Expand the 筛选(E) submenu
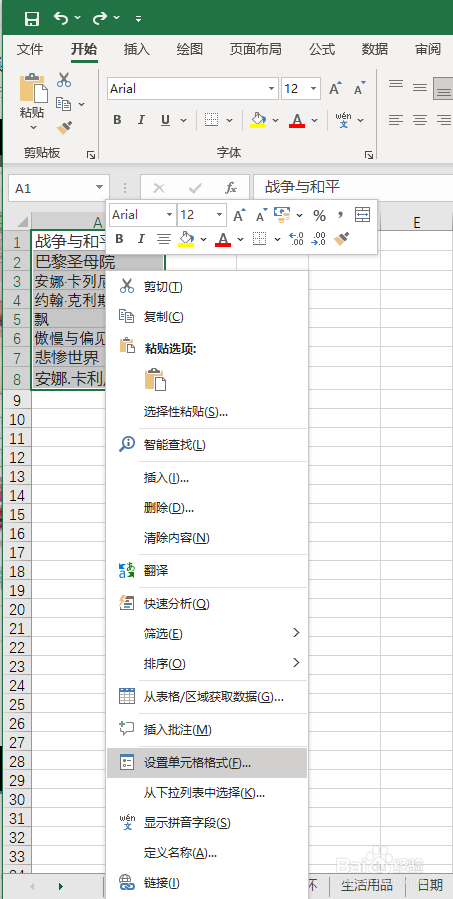Image resolution: width=453 pixels, height=899 pixels. (x=207, y=634)
